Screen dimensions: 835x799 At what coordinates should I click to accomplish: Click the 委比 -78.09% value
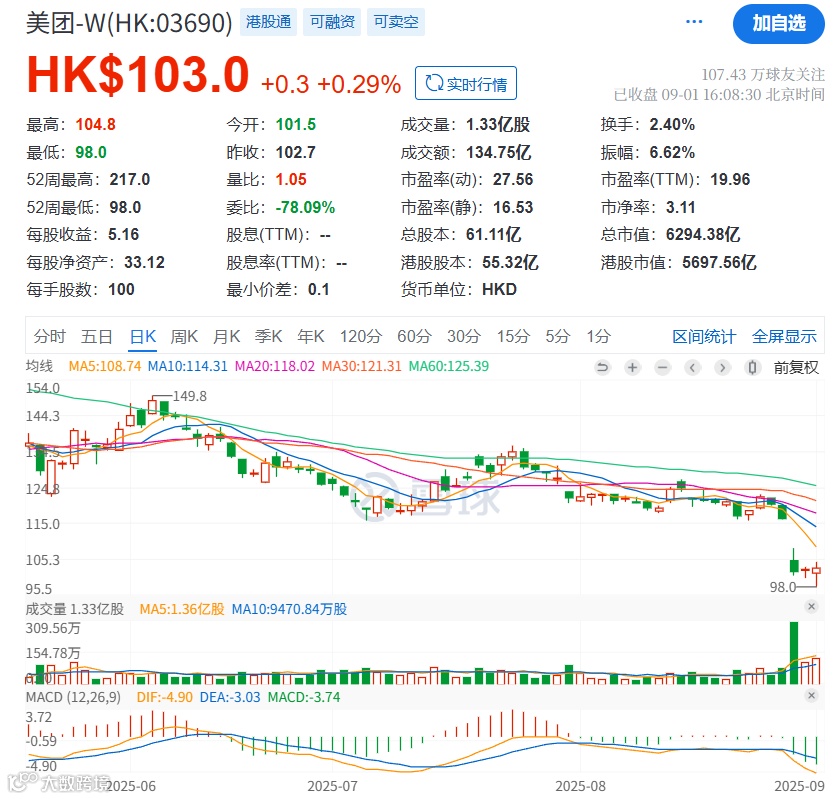pos(305,207)
